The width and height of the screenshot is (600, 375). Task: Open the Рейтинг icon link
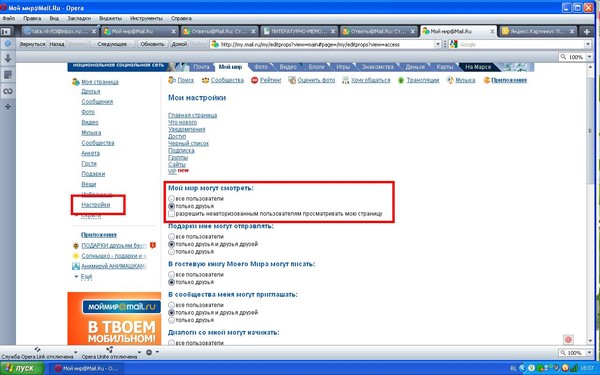[254, 80]
